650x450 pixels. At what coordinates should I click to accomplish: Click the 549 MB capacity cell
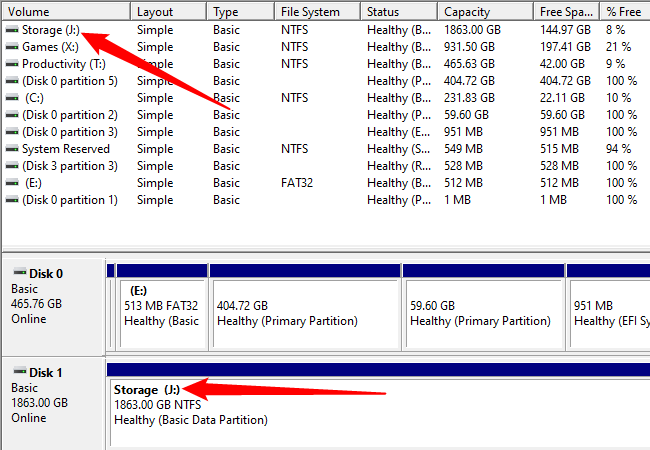pos(463,149)
